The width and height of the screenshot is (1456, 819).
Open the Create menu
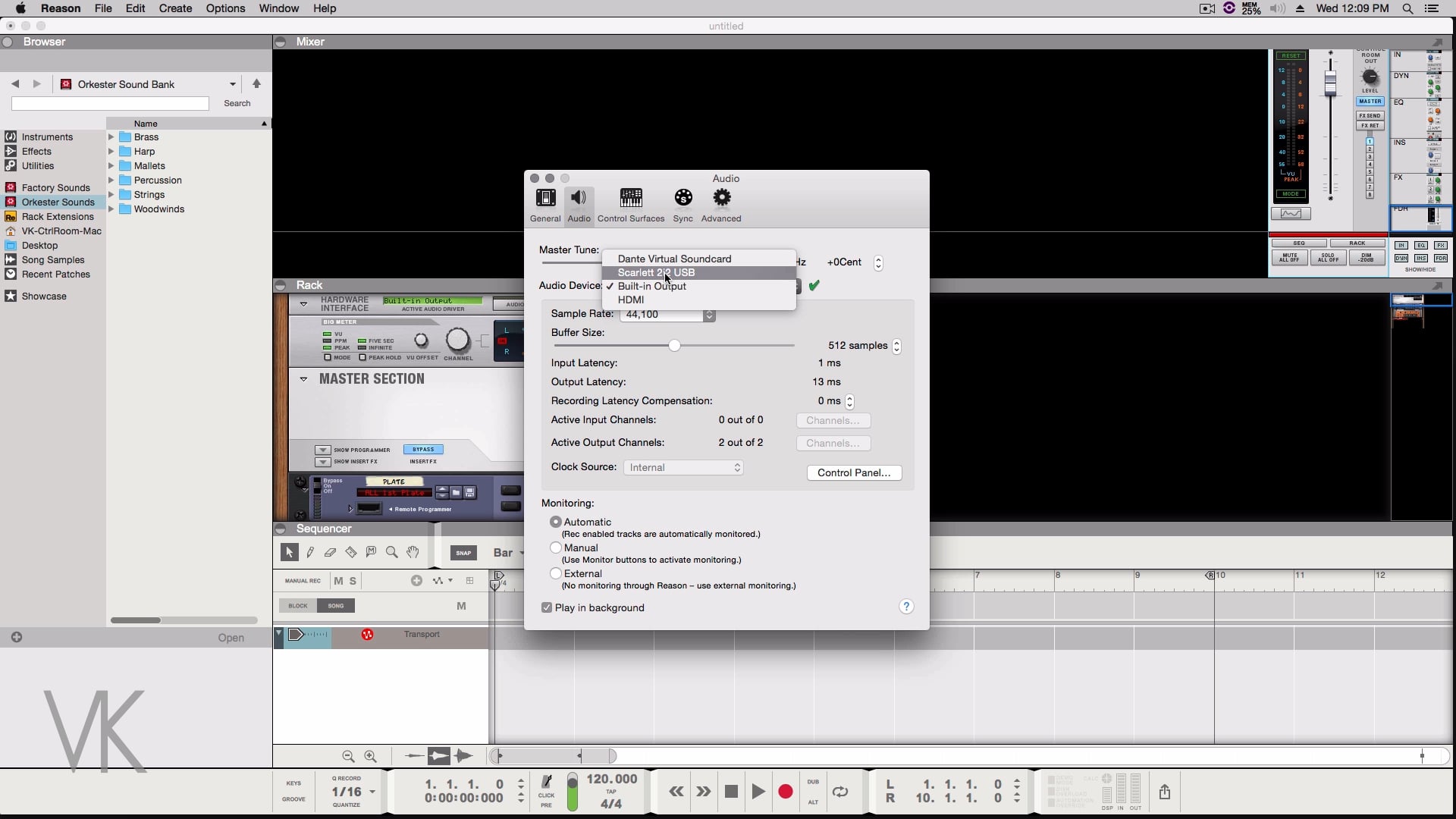[175, 8]
